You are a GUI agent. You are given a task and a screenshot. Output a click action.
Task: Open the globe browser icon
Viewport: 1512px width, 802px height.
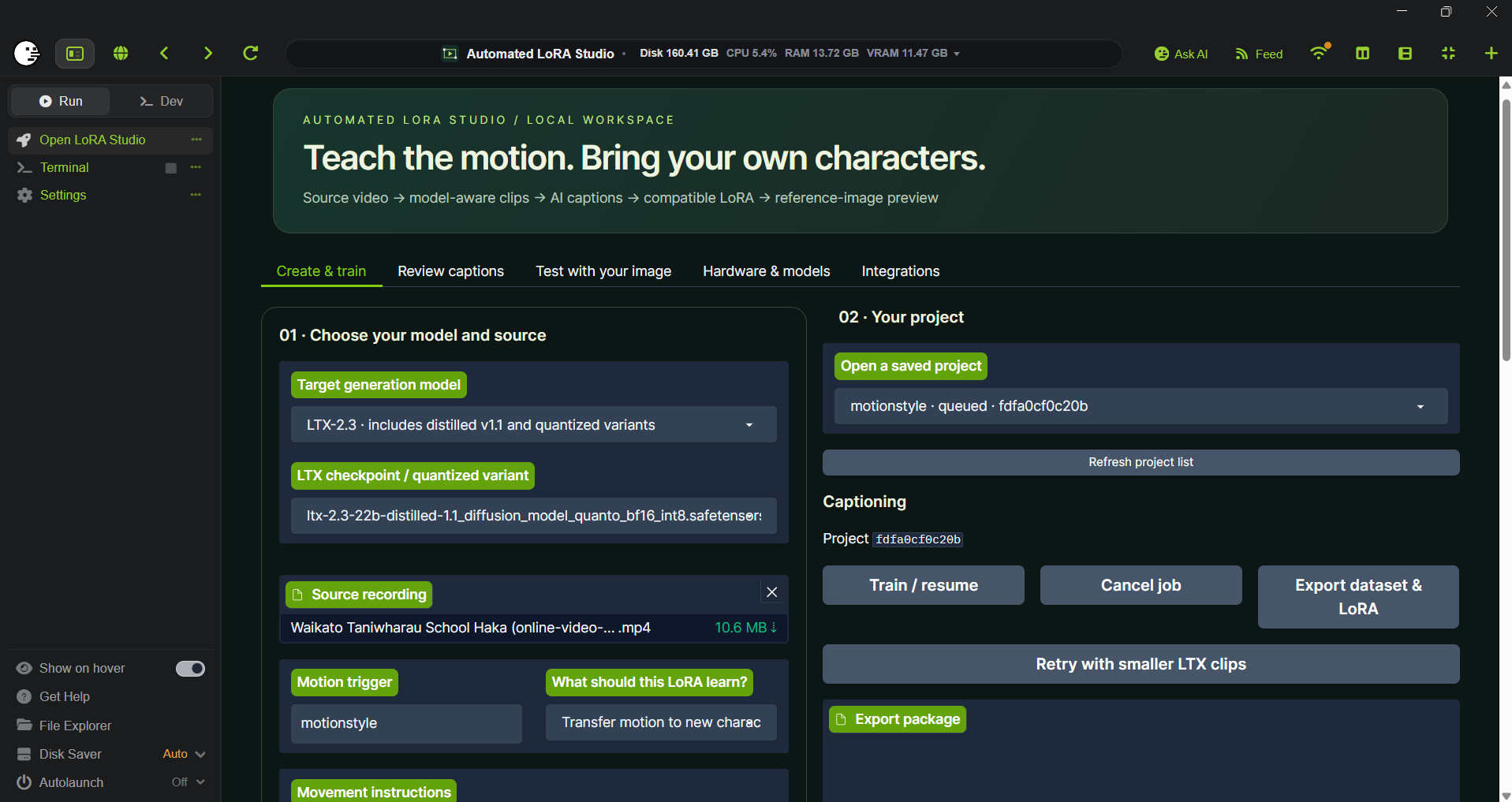[121, 54]
